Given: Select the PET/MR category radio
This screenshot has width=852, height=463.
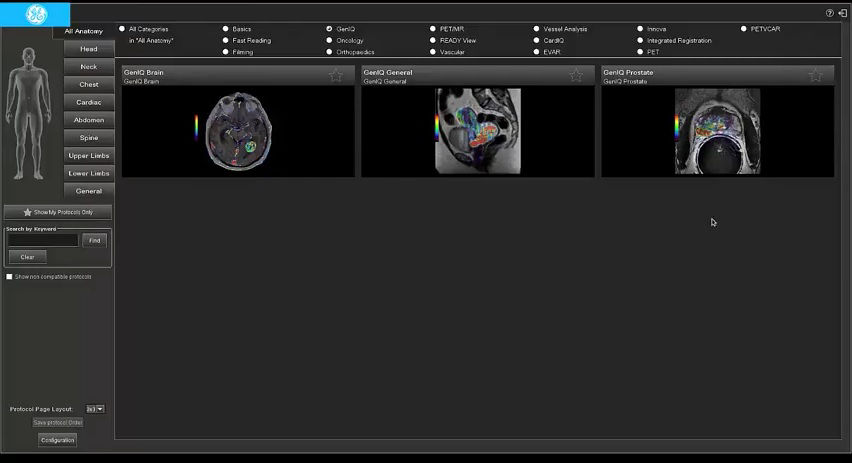Looking at the screenshot, I should tap(433, 29).
